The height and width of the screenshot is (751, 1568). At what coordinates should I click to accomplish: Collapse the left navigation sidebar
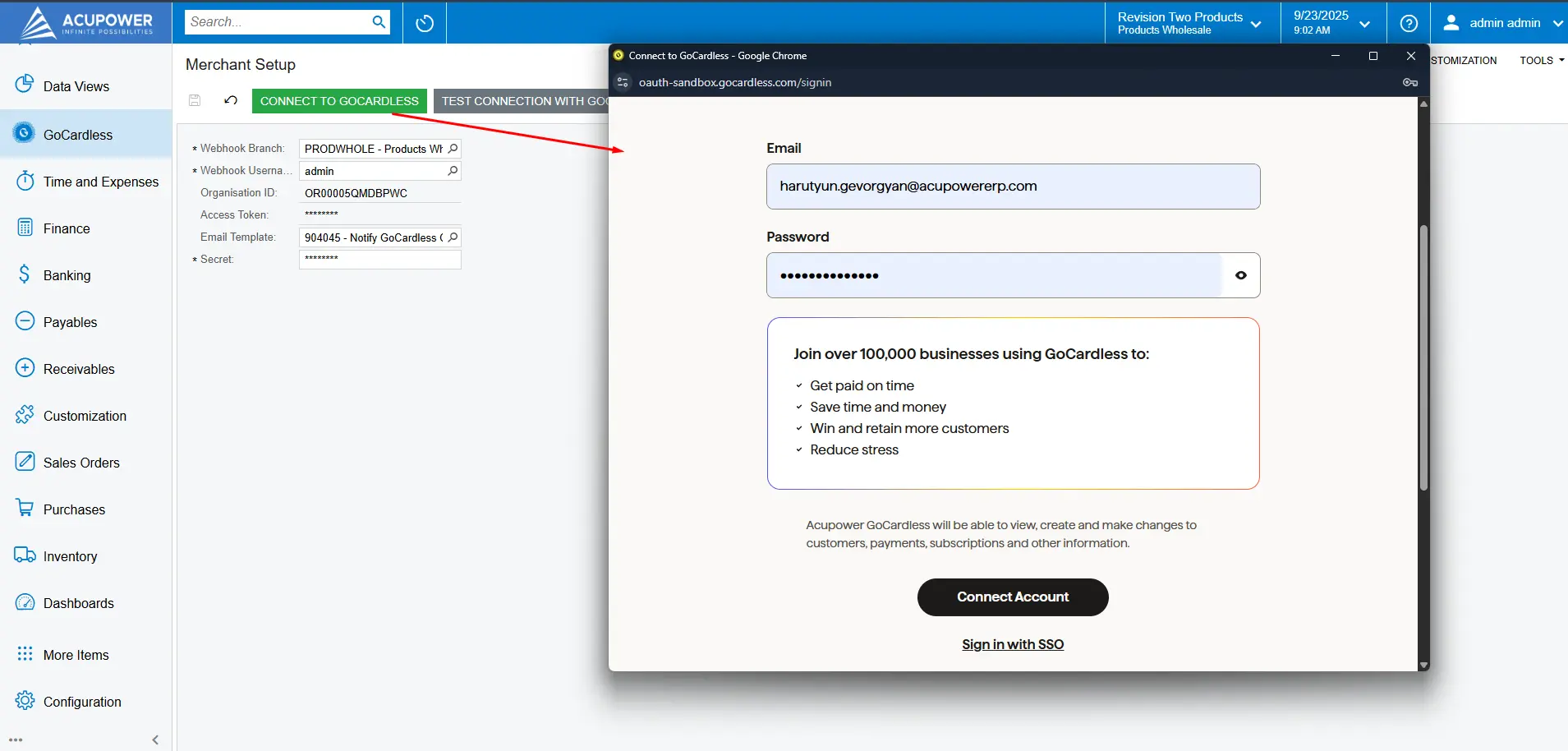click(155, 739)
